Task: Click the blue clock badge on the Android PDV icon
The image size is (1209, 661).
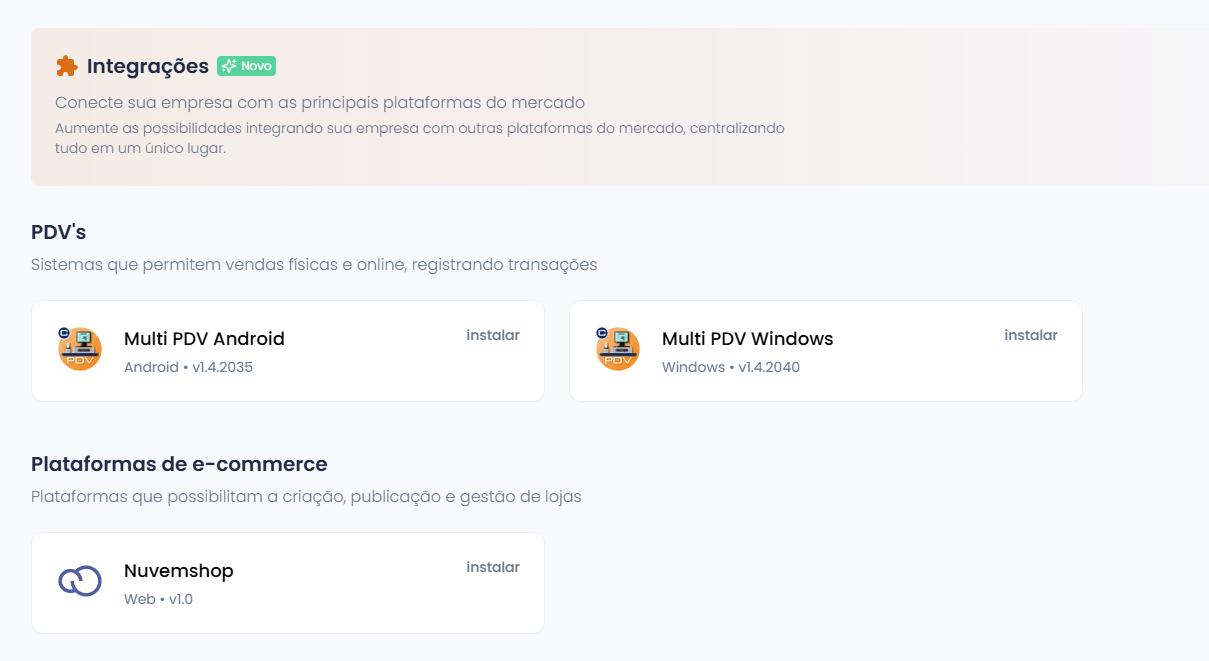Action: click(x=64, y=333)
